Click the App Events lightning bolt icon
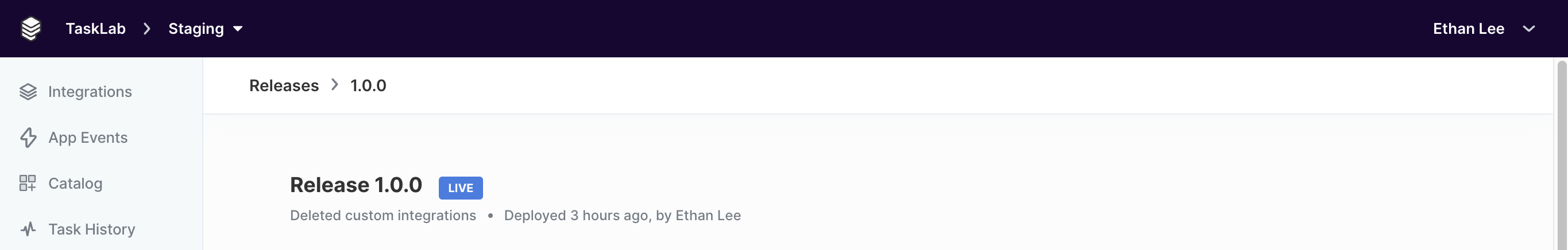Viewport: 1568px width, 250px height. point(28,138)
